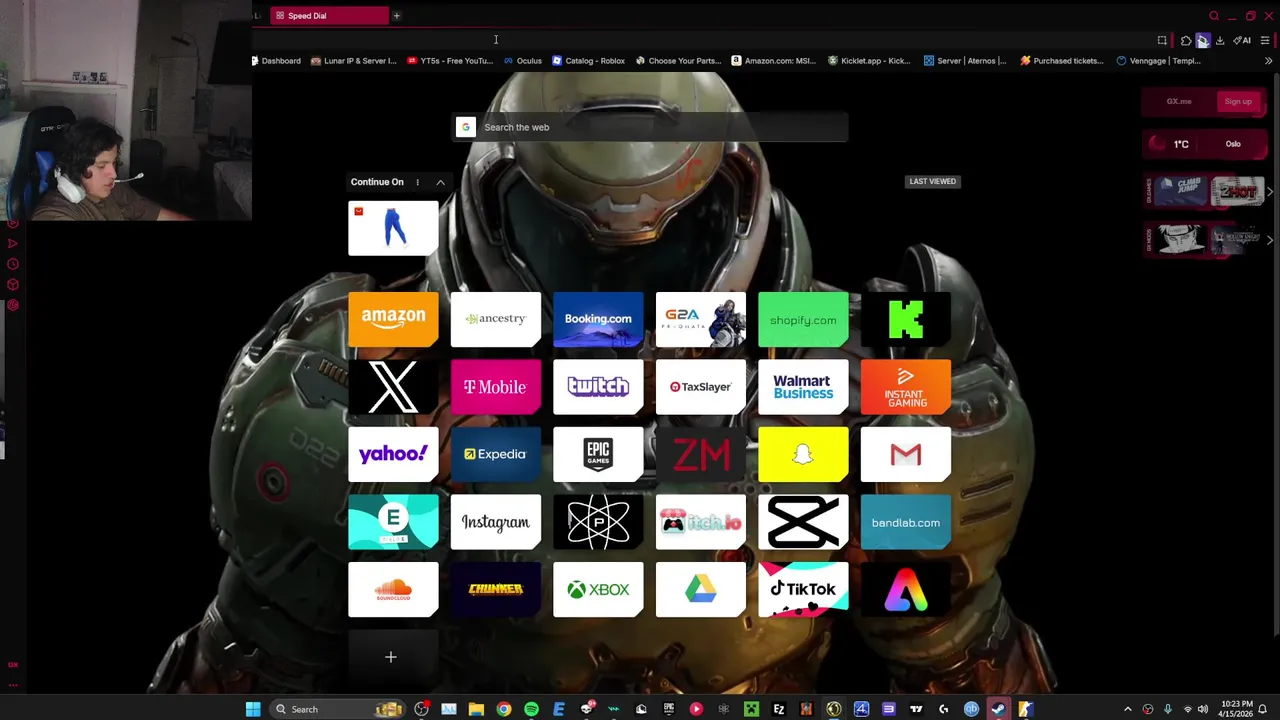Viewport: 1280px width, 720px height.
Task: Open the Amazon speed dial tile
Action: (x=393, y=319)
